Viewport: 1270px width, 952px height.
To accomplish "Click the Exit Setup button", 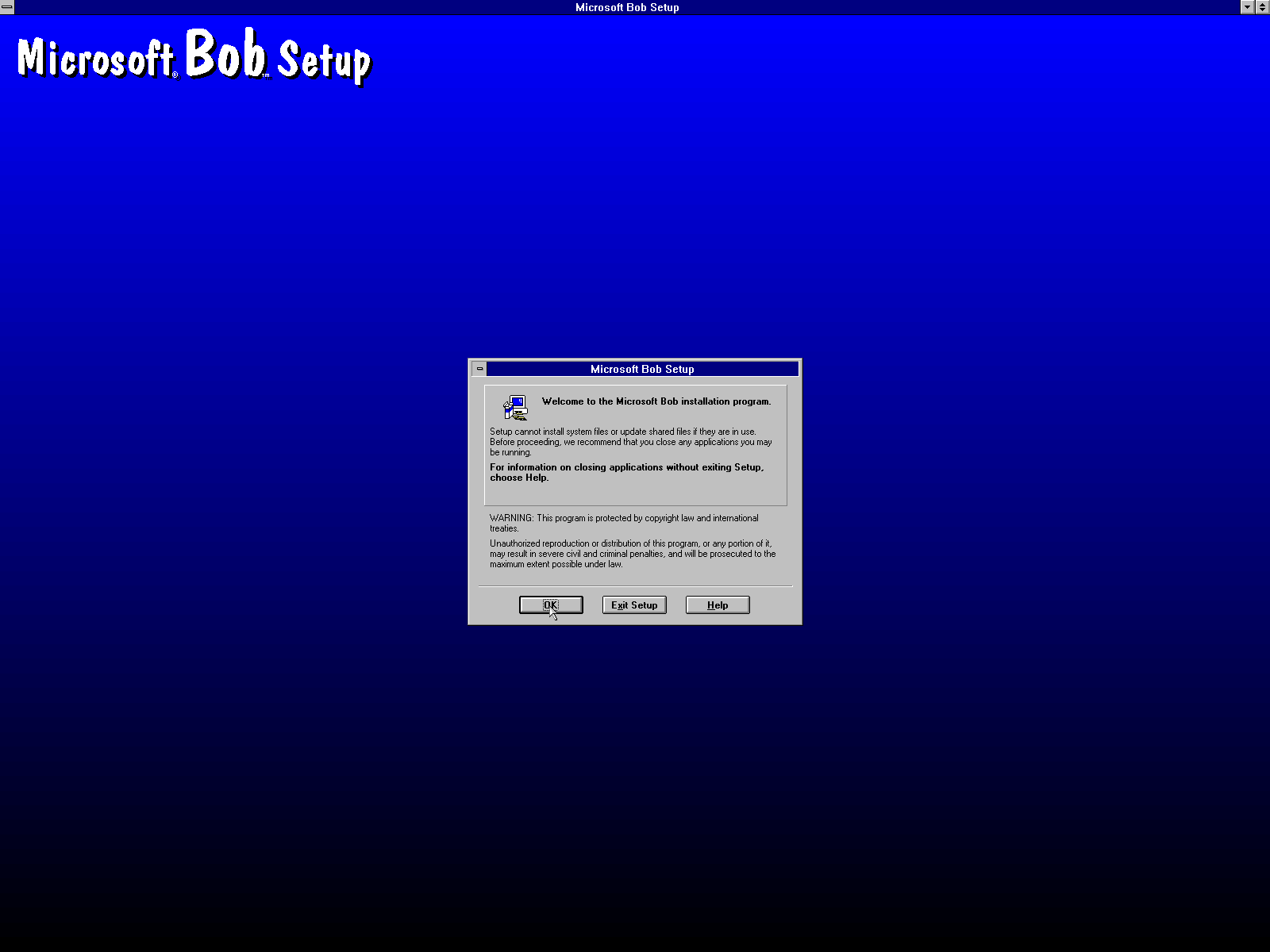I will tap(634, 605).
